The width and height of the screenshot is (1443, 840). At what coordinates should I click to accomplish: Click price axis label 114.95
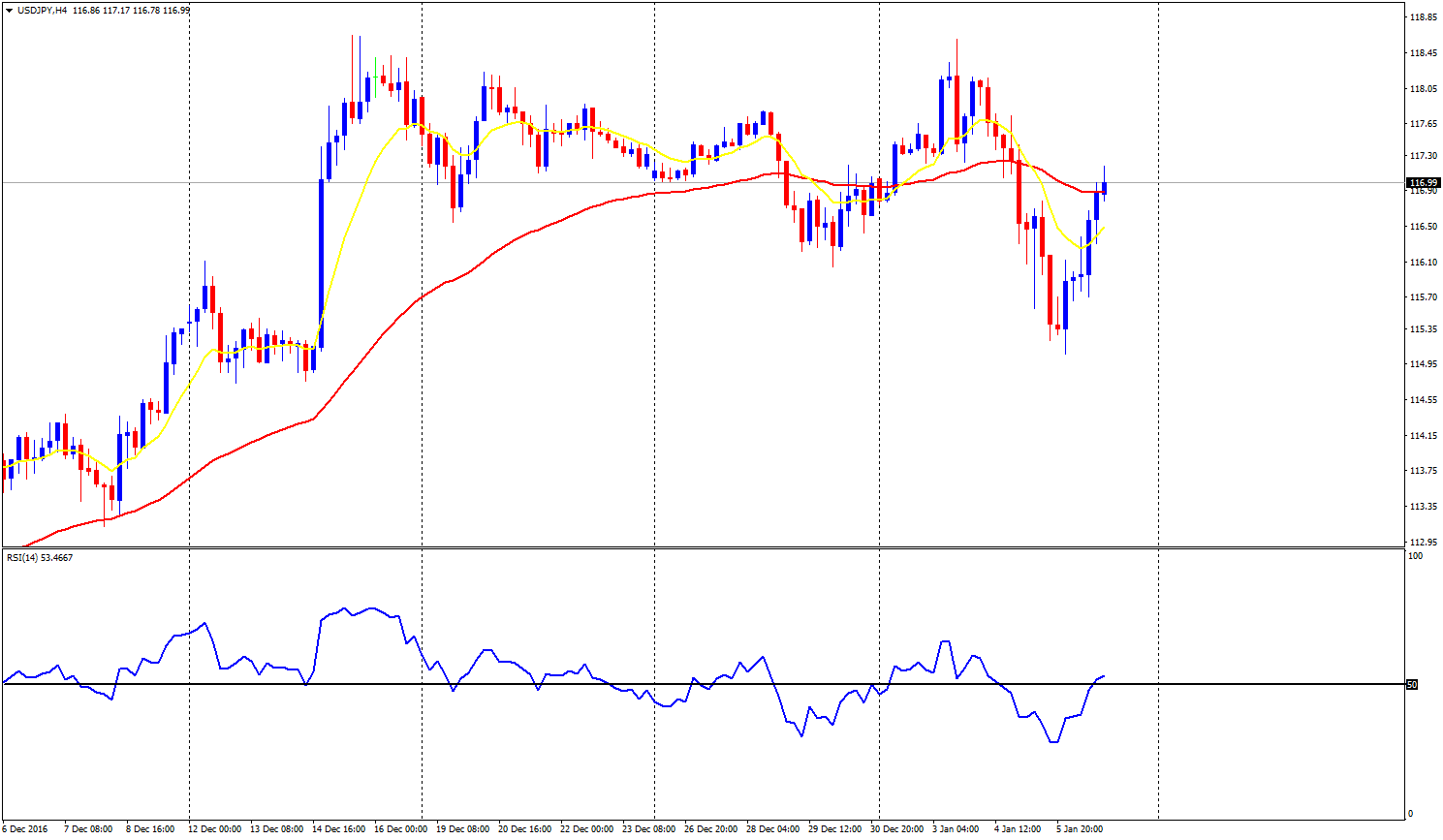[x=1423, y=364]
